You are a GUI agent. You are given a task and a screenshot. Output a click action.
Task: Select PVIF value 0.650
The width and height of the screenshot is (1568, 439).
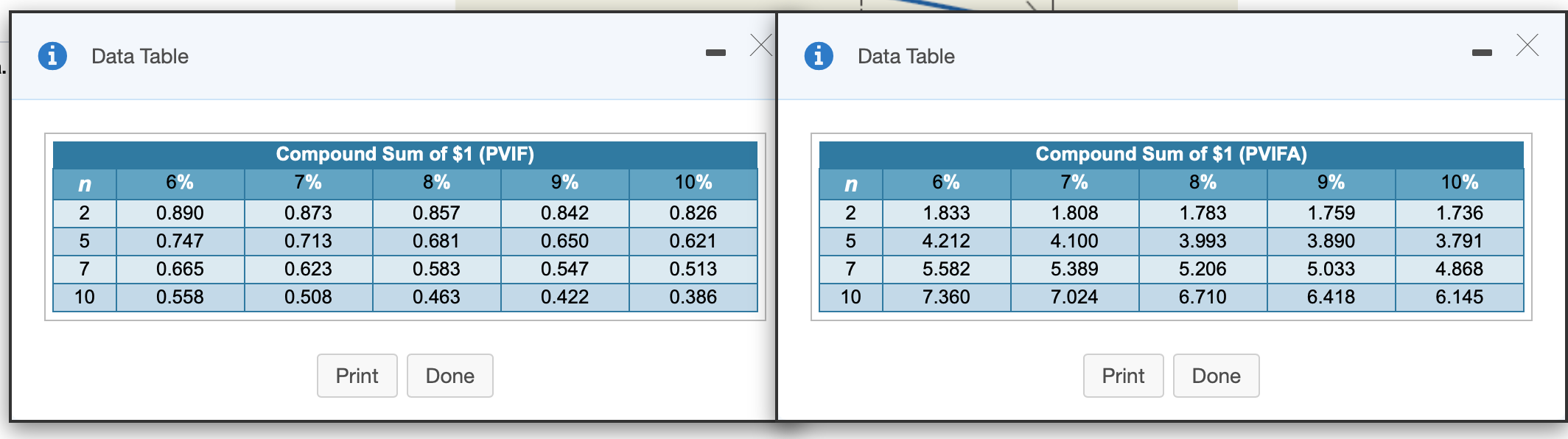click(x=564, y=241)
